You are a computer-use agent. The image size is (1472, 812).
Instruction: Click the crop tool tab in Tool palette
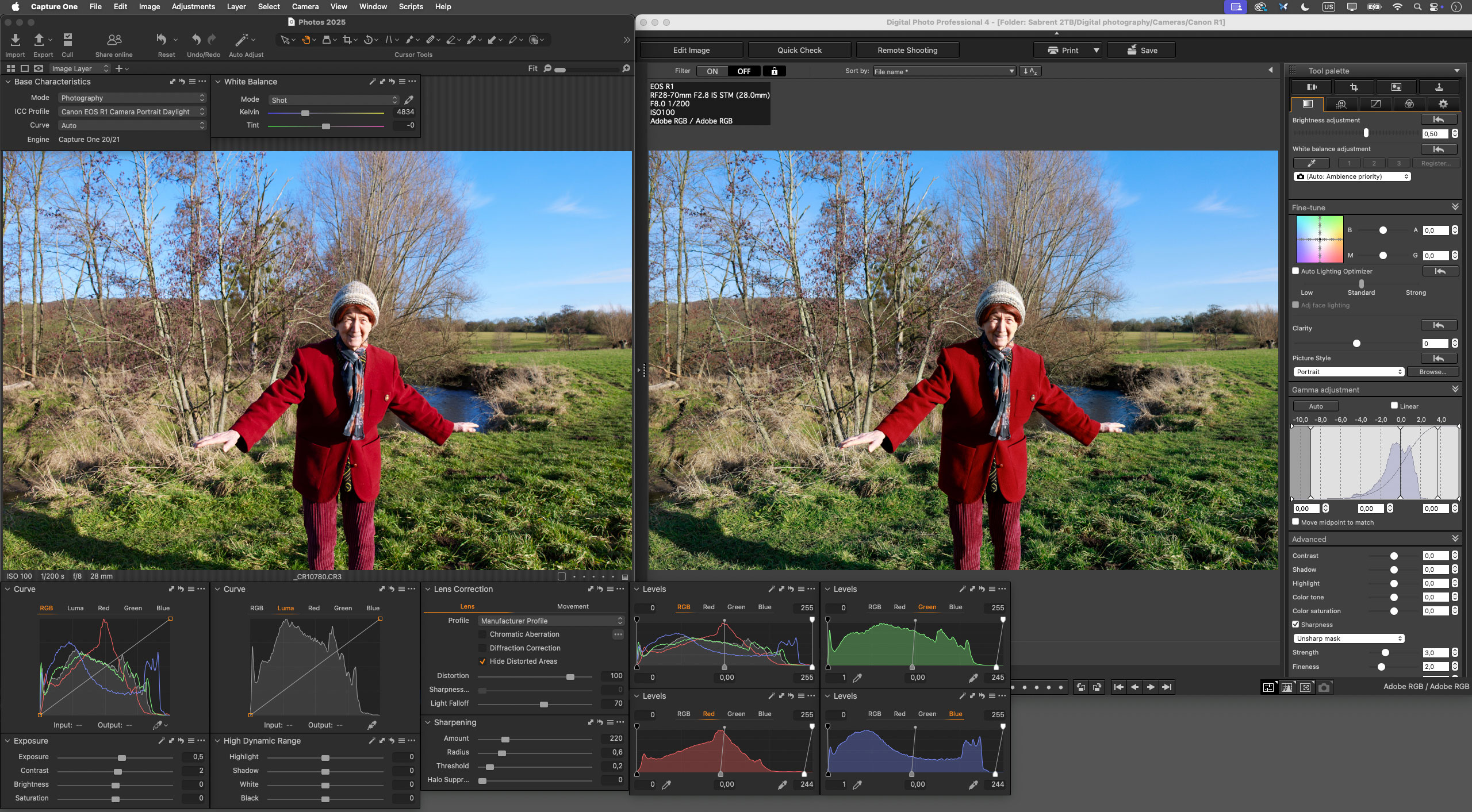pyautogui.click(x=1354, y=87)
